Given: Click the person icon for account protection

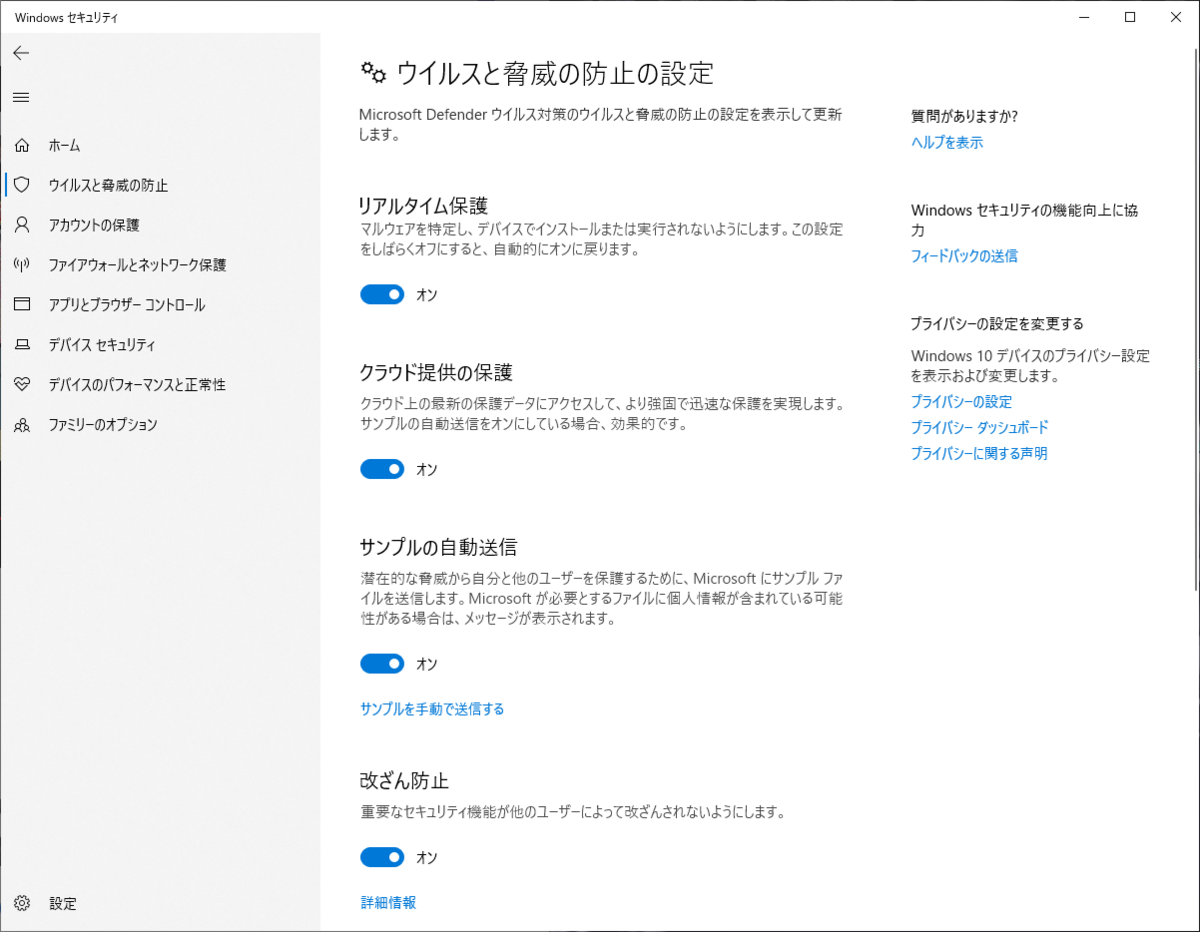Looking at the screenshot, I should point(22,225).
